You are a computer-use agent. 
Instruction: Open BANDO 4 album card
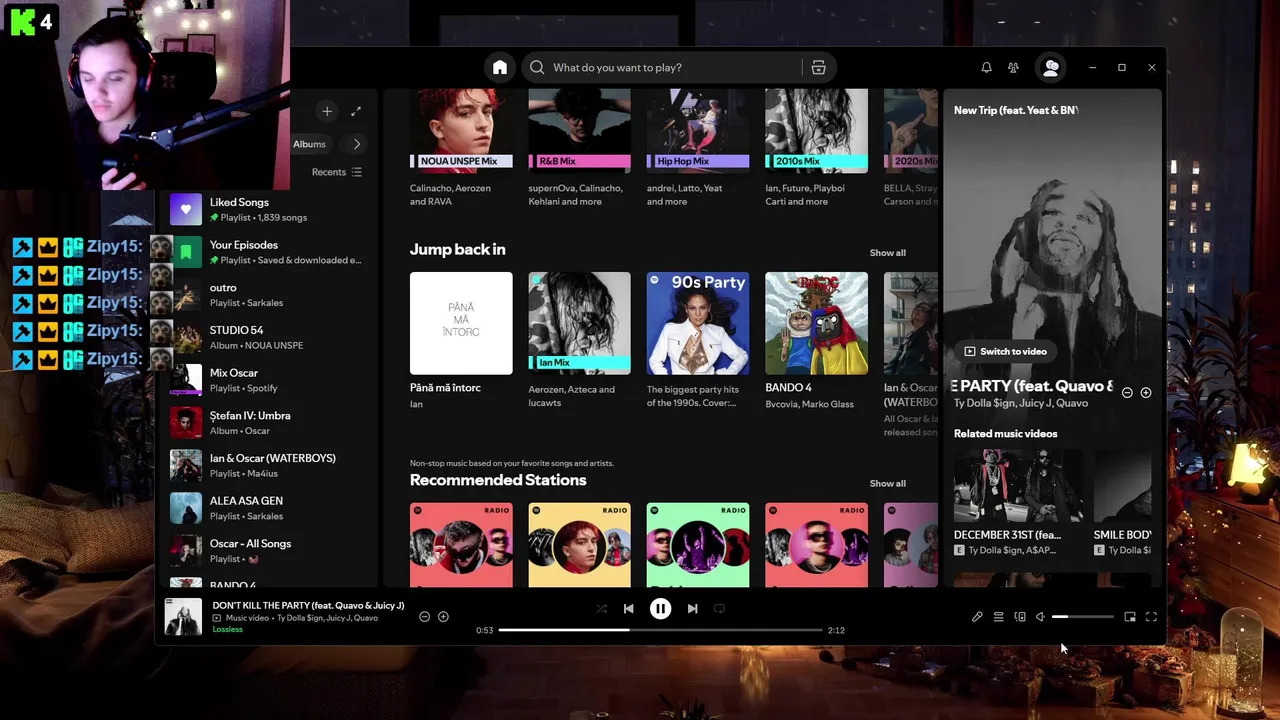pyautogui.click(x=816, y=343)
